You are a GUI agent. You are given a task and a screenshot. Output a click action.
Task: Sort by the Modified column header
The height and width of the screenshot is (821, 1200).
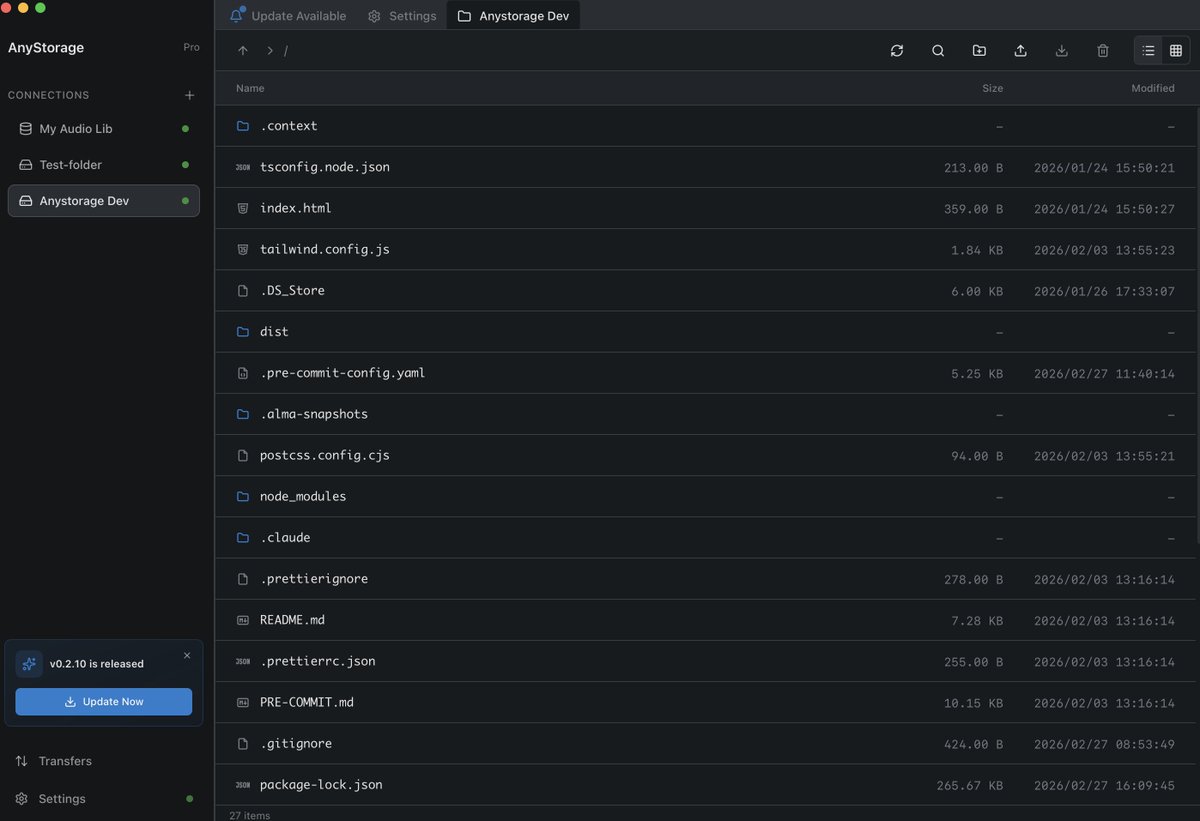tap(1153, 88)
